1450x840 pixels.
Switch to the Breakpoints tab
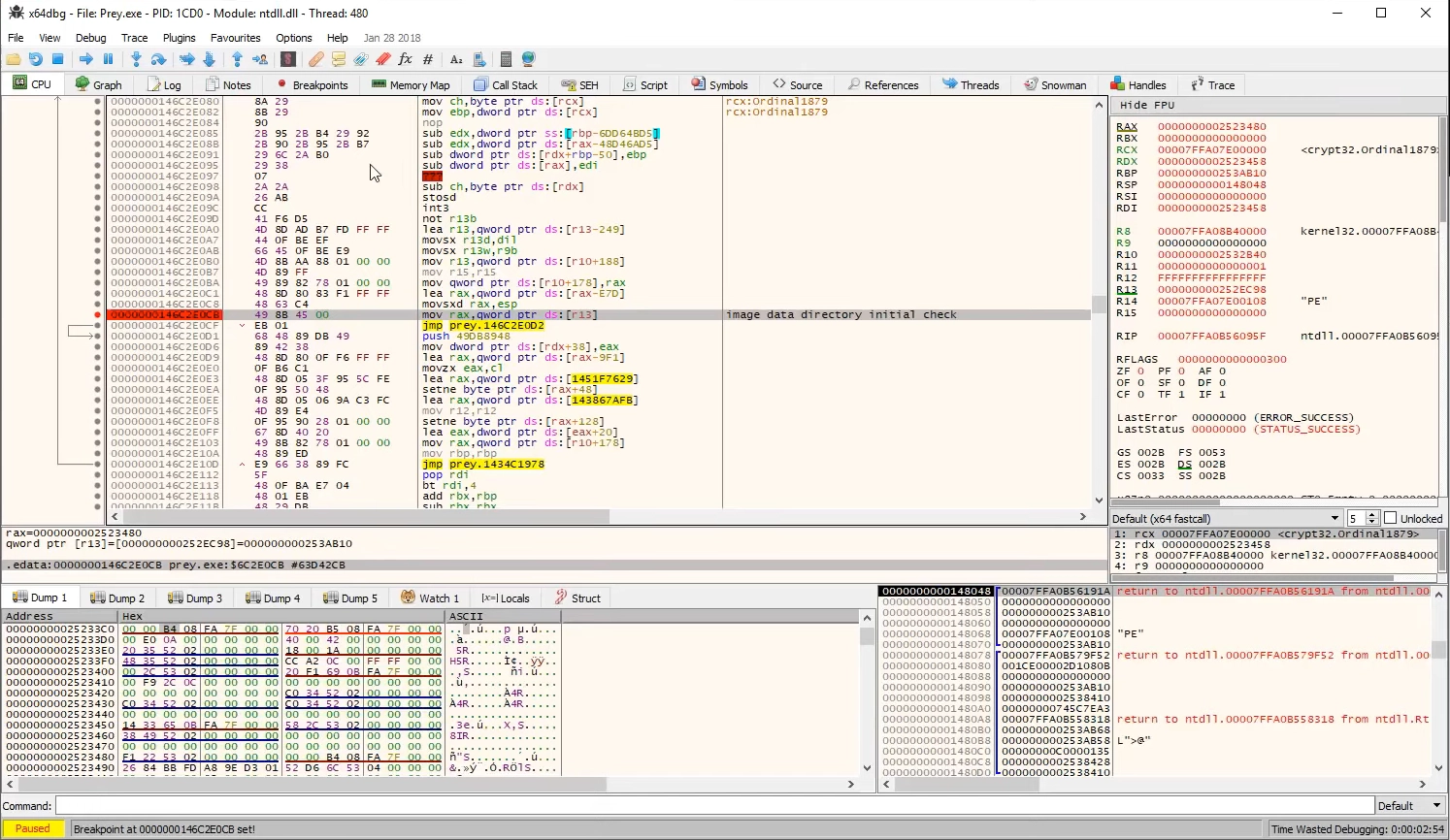tap(312, 84)
